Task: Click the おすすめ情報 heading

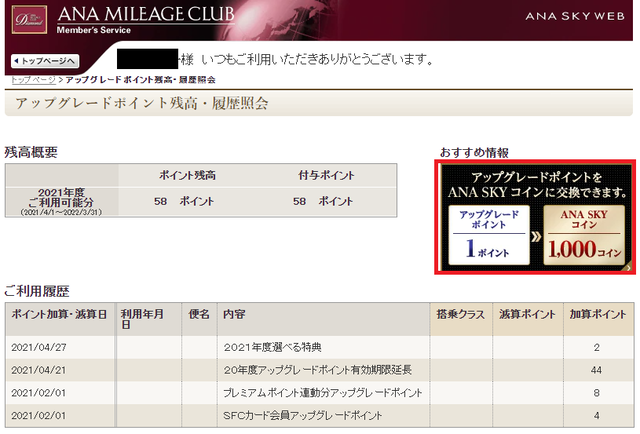Action: pos(474,152)
